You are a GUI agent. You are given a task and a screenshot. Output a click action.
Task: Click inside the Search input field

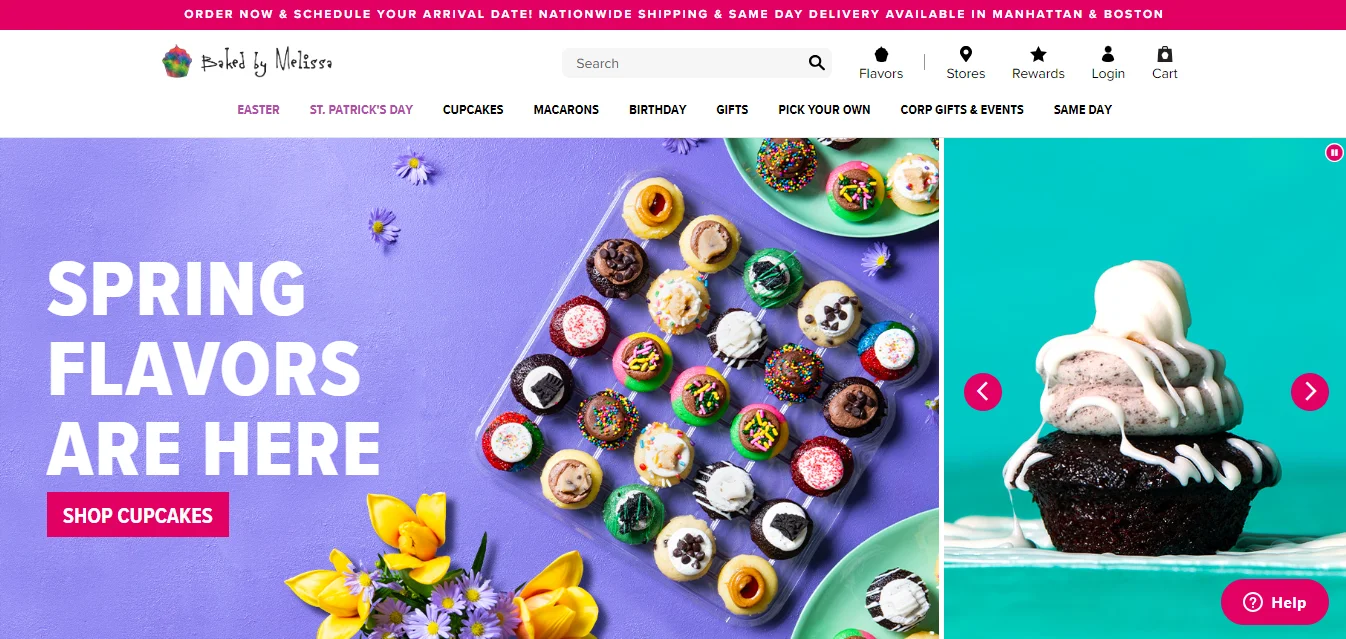click(x=685, y=63)
